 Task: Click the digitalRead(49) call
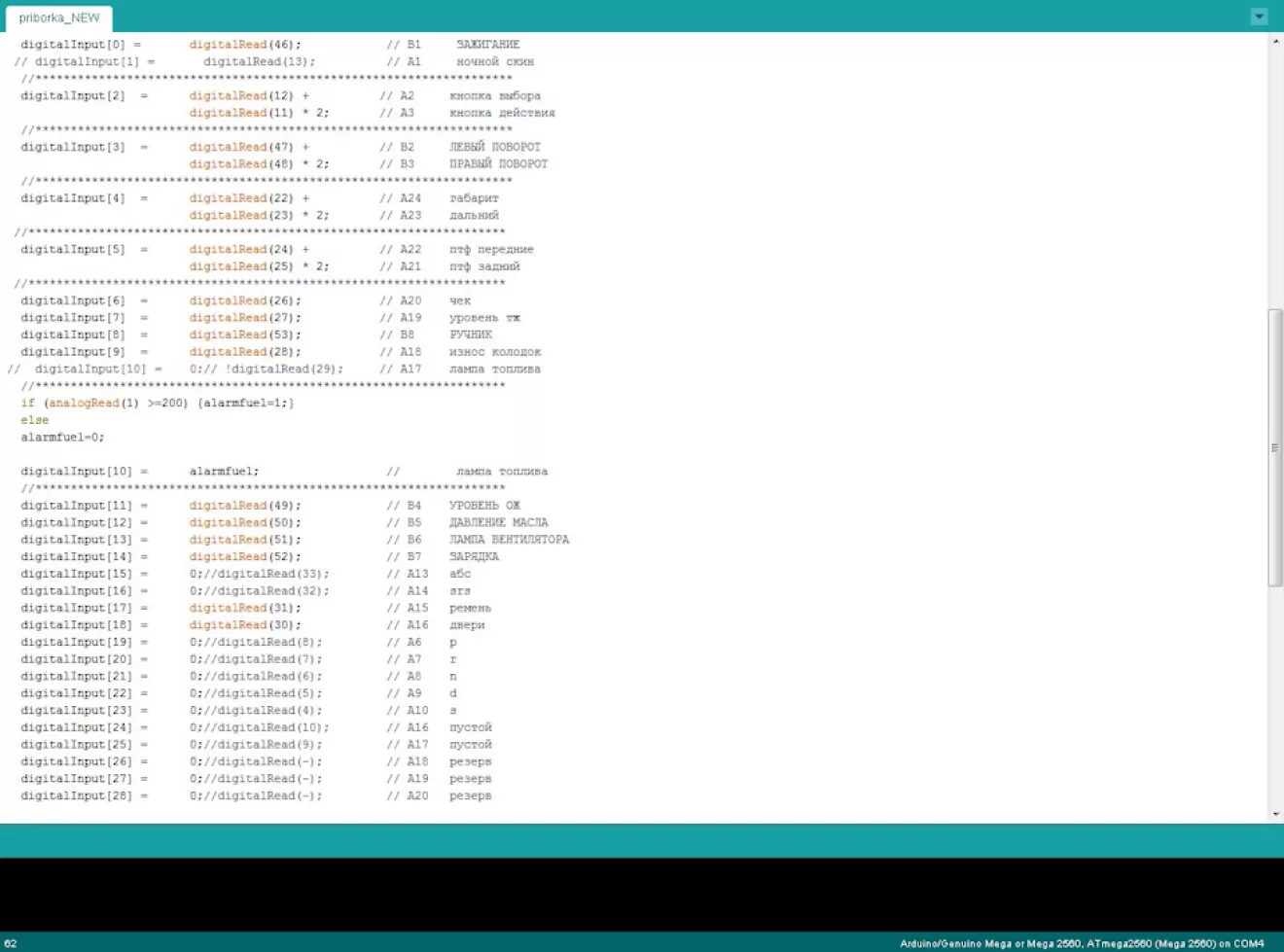[244, 506]
